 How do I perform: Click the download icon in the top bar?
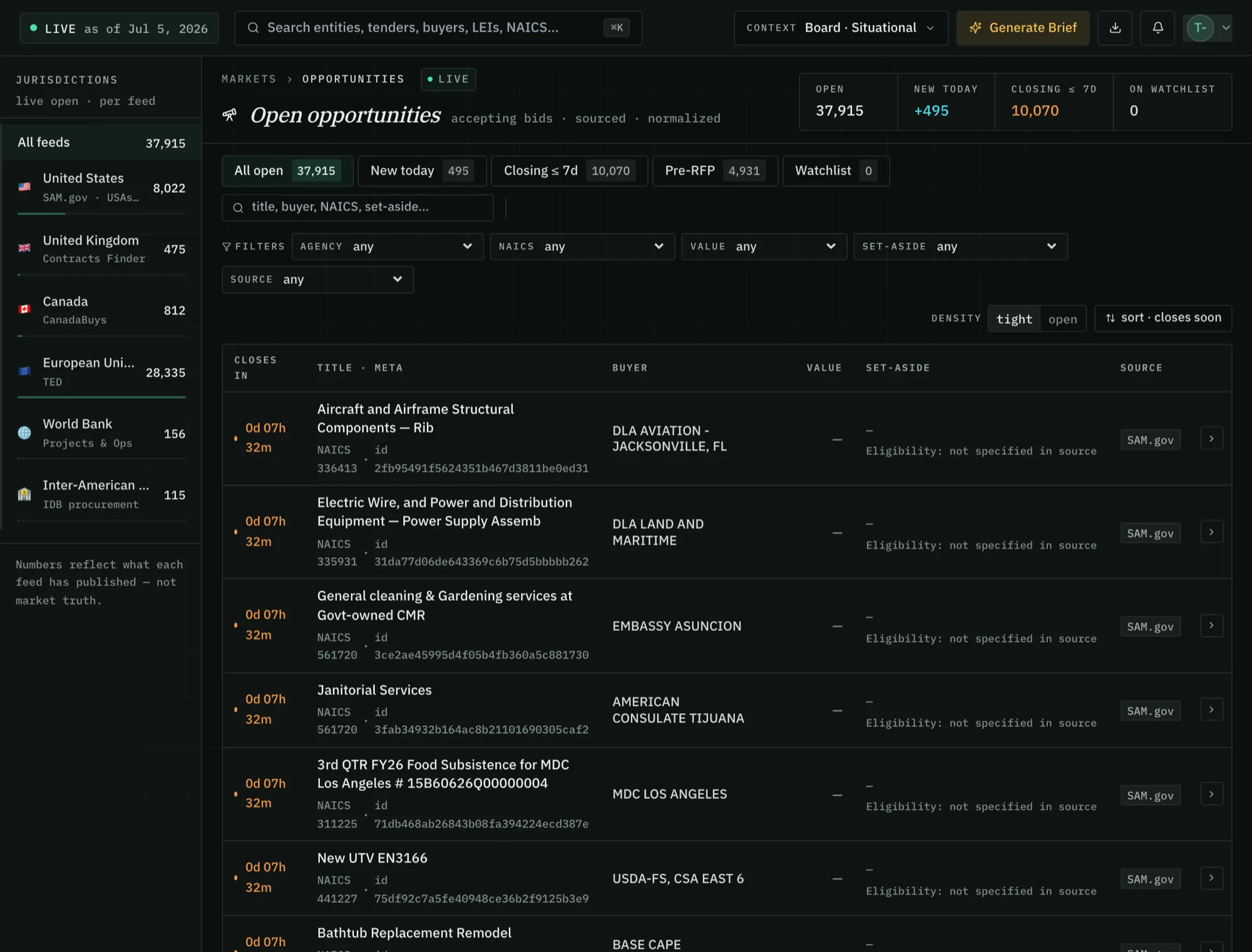[x=1115, y=28]
